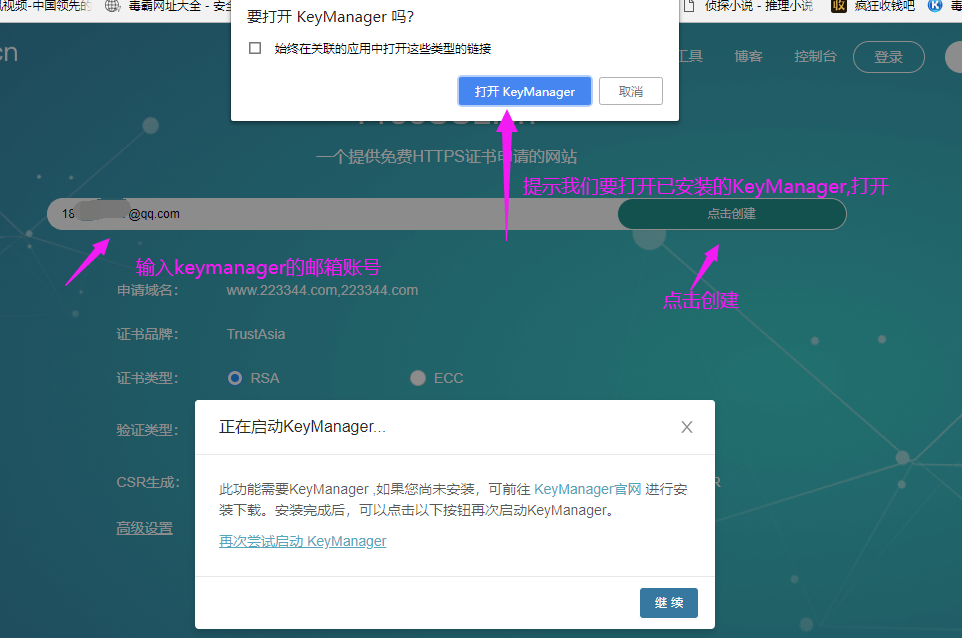Click the TrustAsia brand value
Image resolution: width=962 pixels, height=638 pixels.
pos(256,334)
